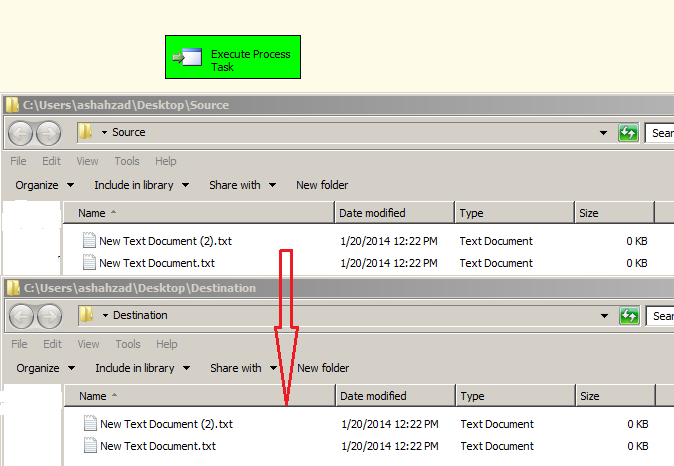This screenshot has width=674, height=466.
Task: Select the Execute Process Task box
Action: tap(233, 57)
